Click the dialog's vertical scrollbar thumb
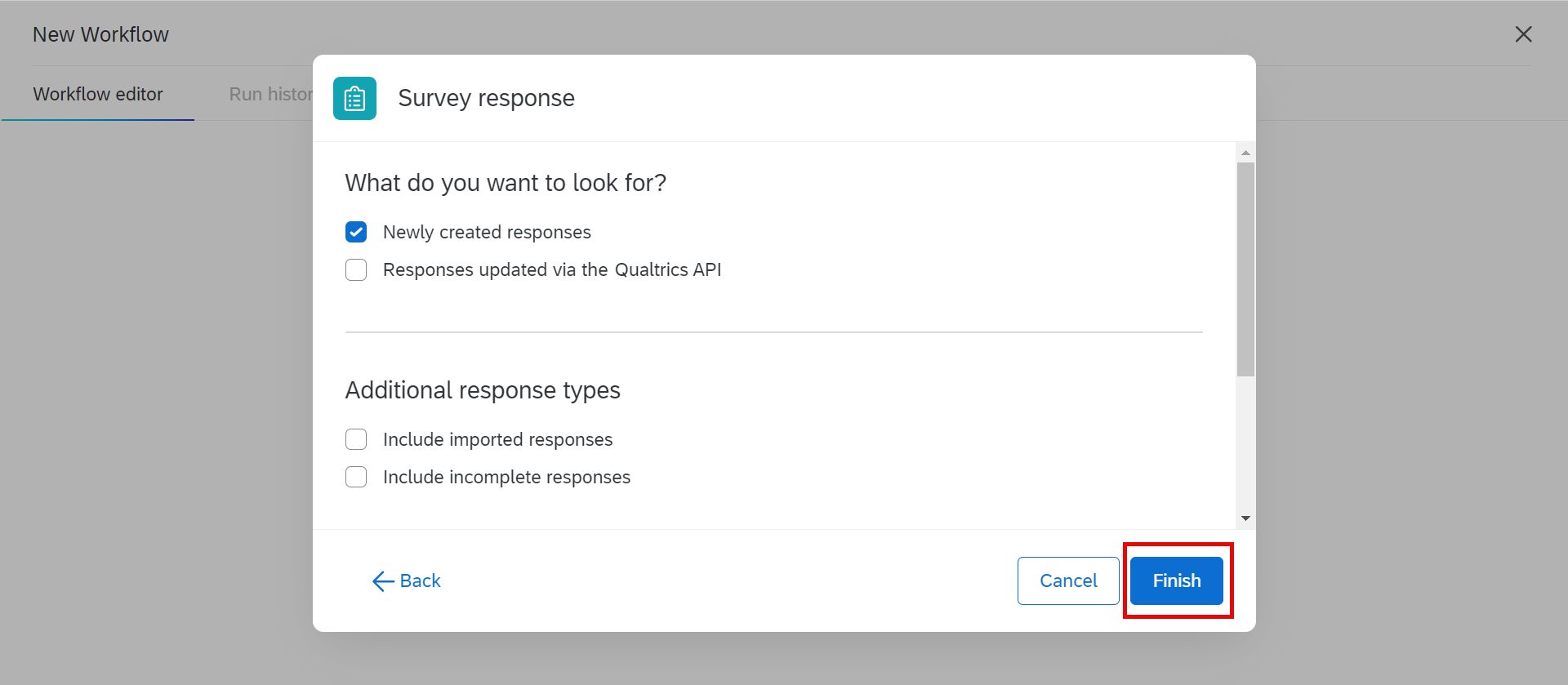The image size is (1568, 685). [1245, 269]
